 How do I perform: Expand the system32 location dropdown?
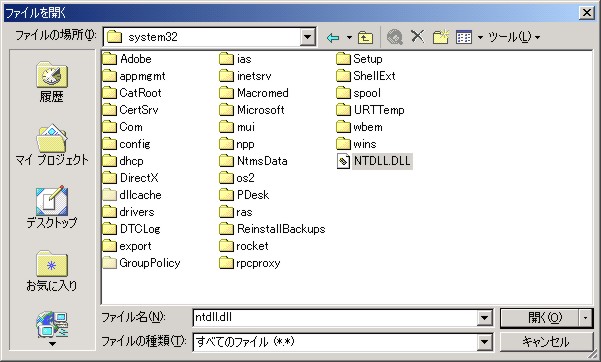pyautogui.click(x=307, y=37)
